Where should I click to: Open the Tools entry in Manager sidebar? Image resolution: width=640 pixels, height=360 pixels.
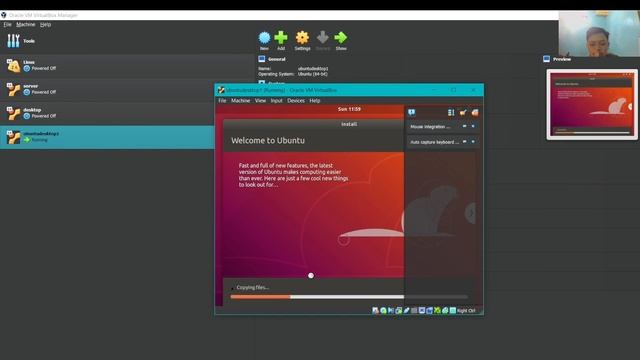click(127, 41)
